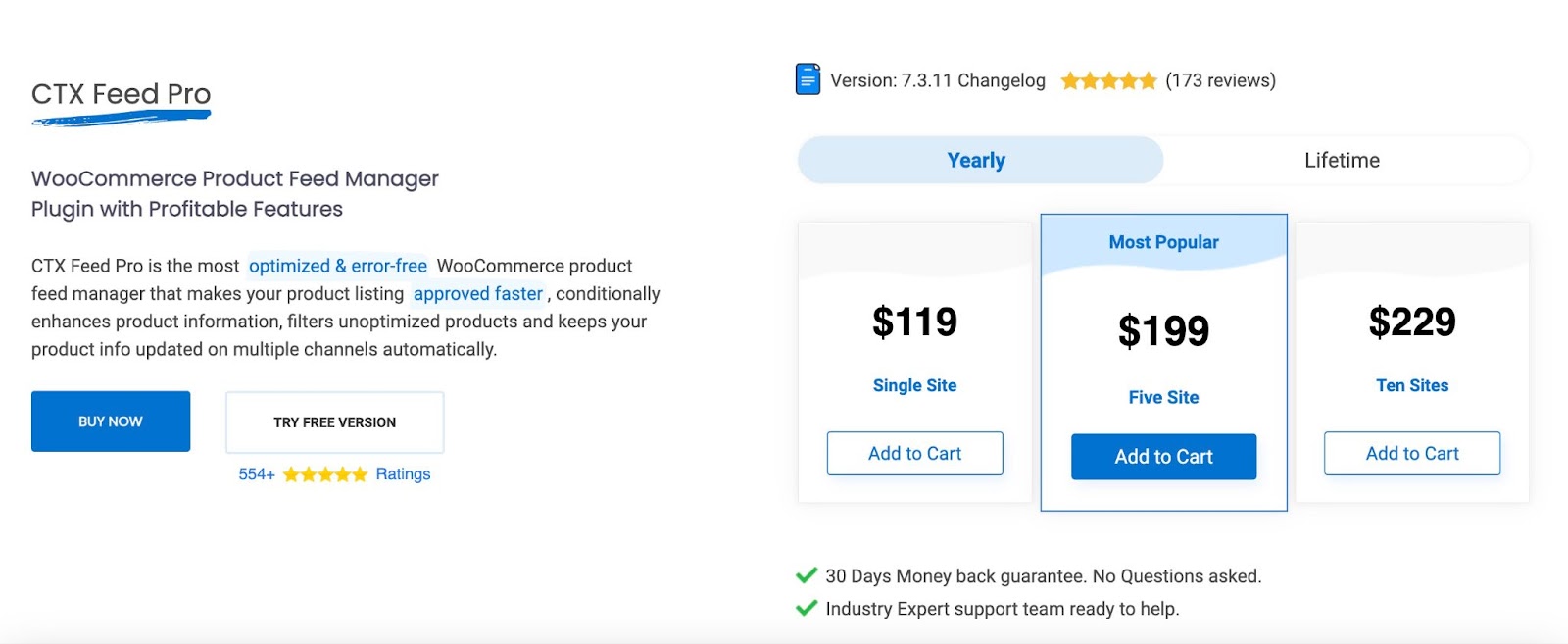Click the blue document icon beside Version

pos(808,79)
